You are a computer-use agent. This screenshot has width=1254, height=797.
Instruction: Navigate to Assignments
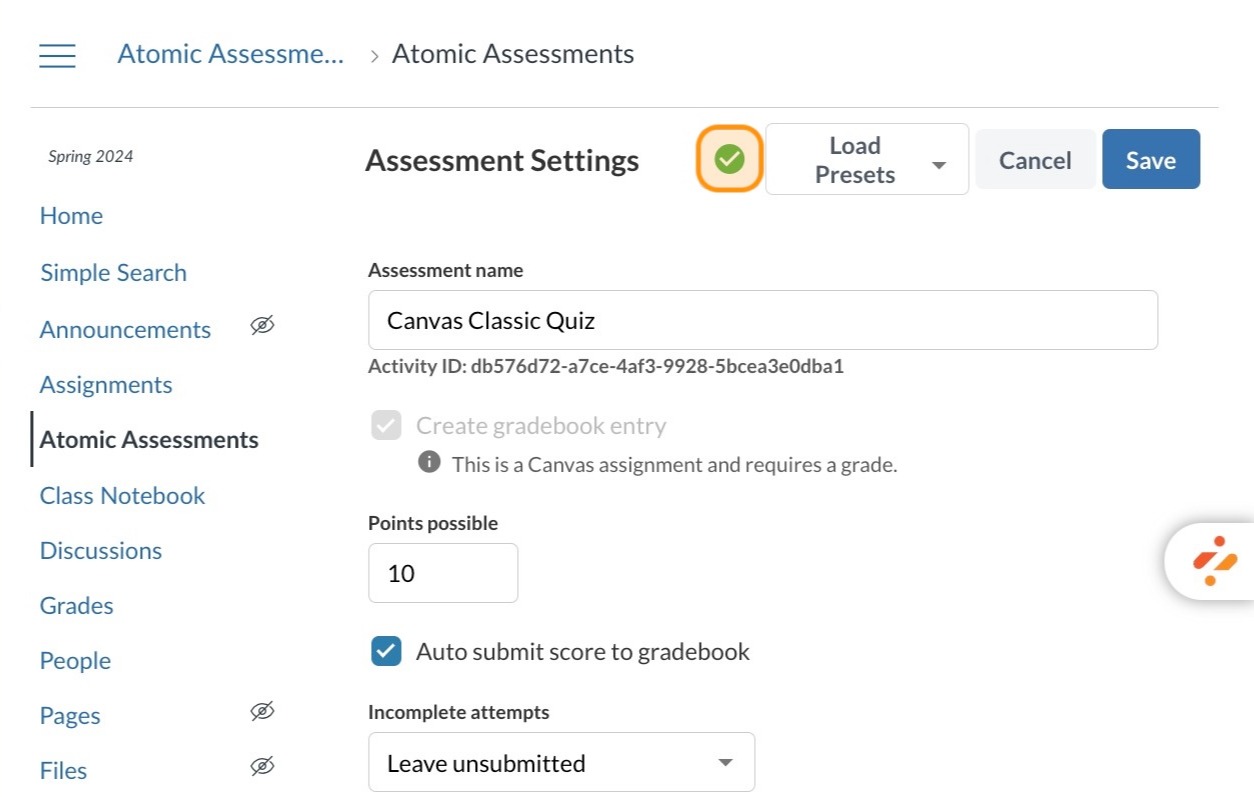106,385
